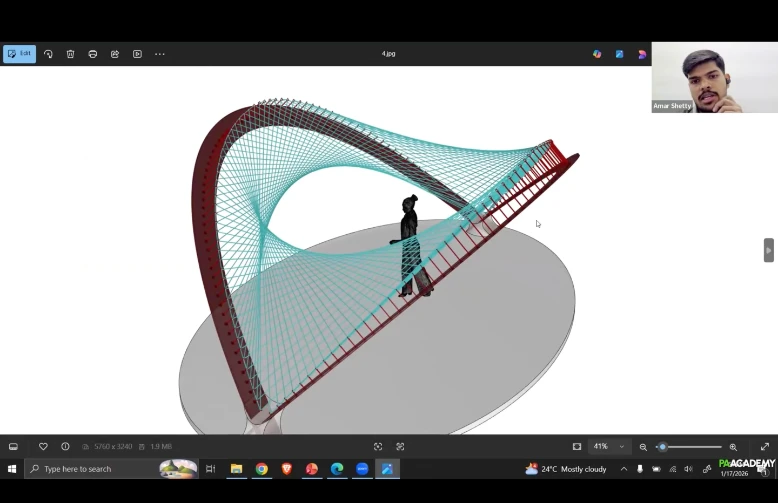The height and width of the screenshot is (503, 778).
Task: Expand the 41% zoom level dropdown
Action: [x=622, y=447]
